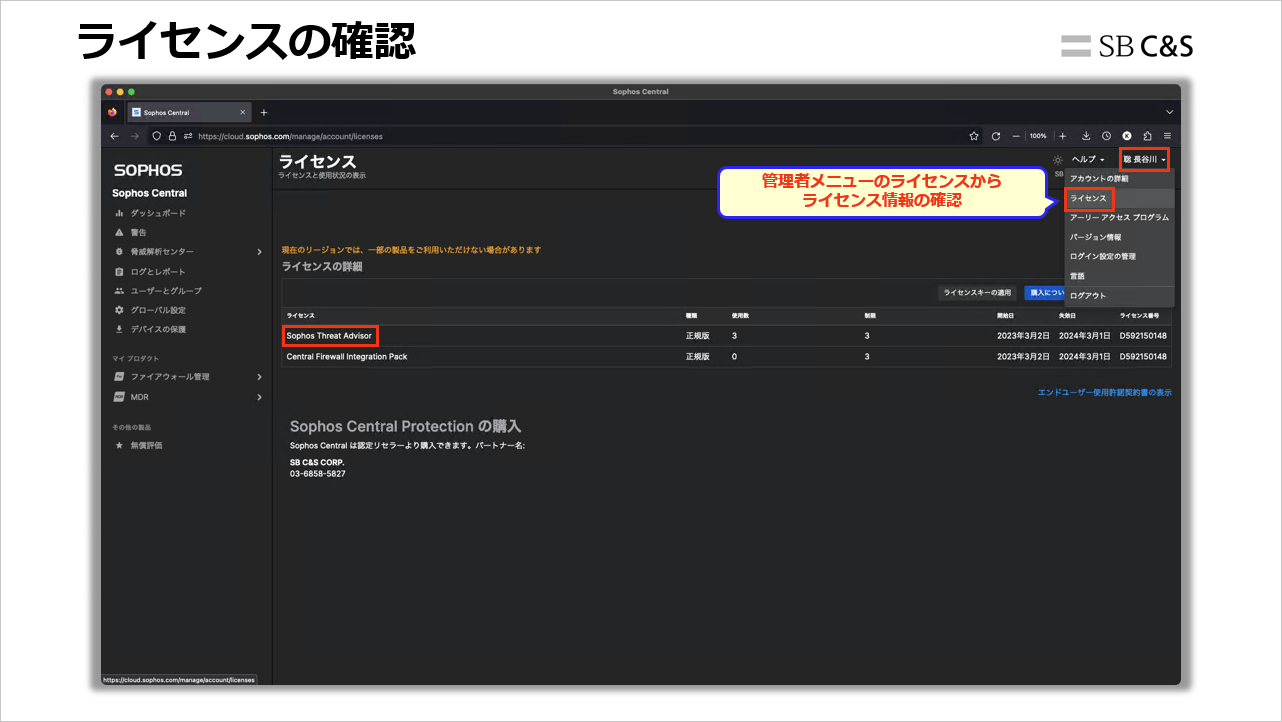Viewport: 1282px width, 722px height.
Task: Click the 使用数 column header
Action: pyautogui.click(x=741, y=316)
